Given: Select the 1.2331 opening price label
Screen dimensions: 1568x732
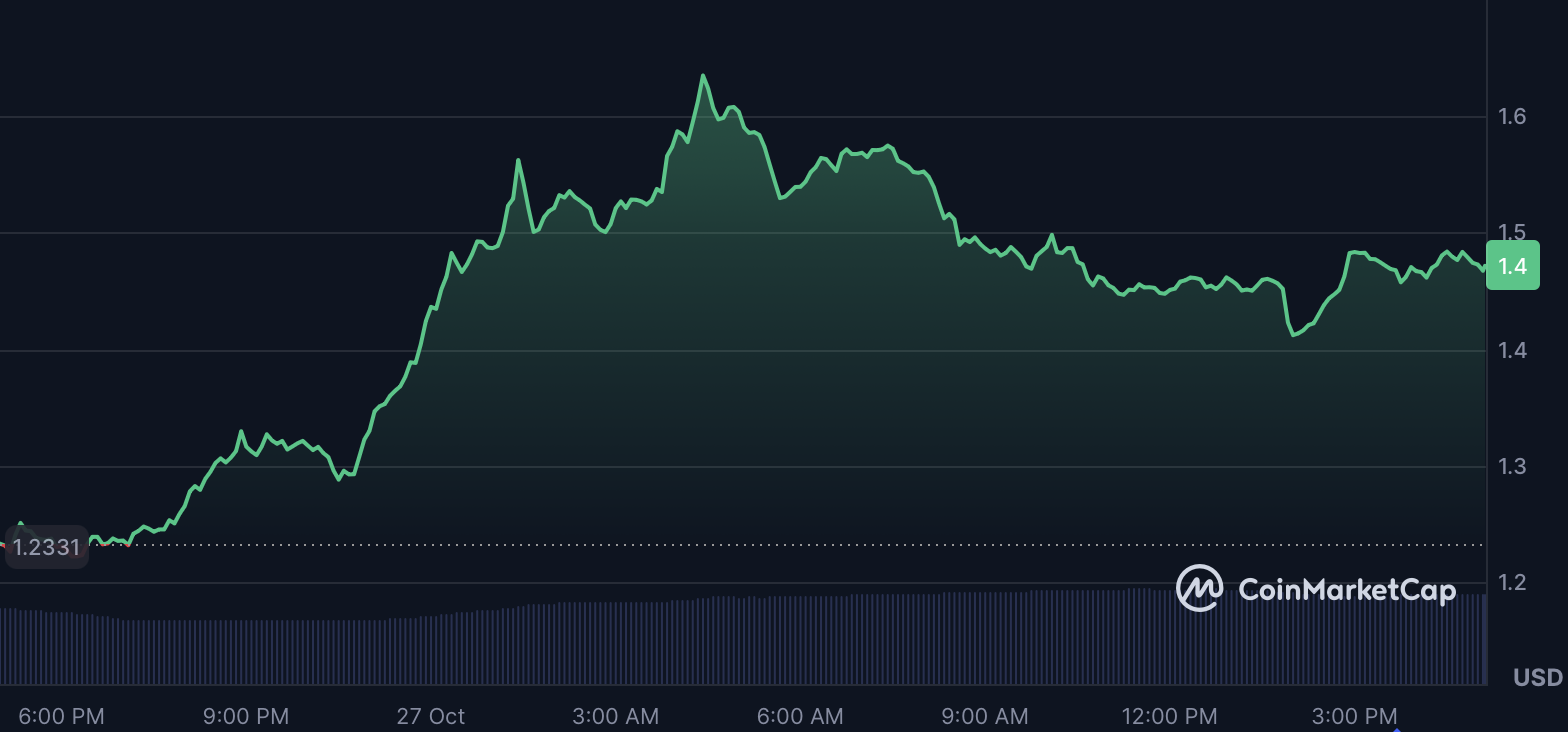Looking at the screenshot, I should coord(46,548).
